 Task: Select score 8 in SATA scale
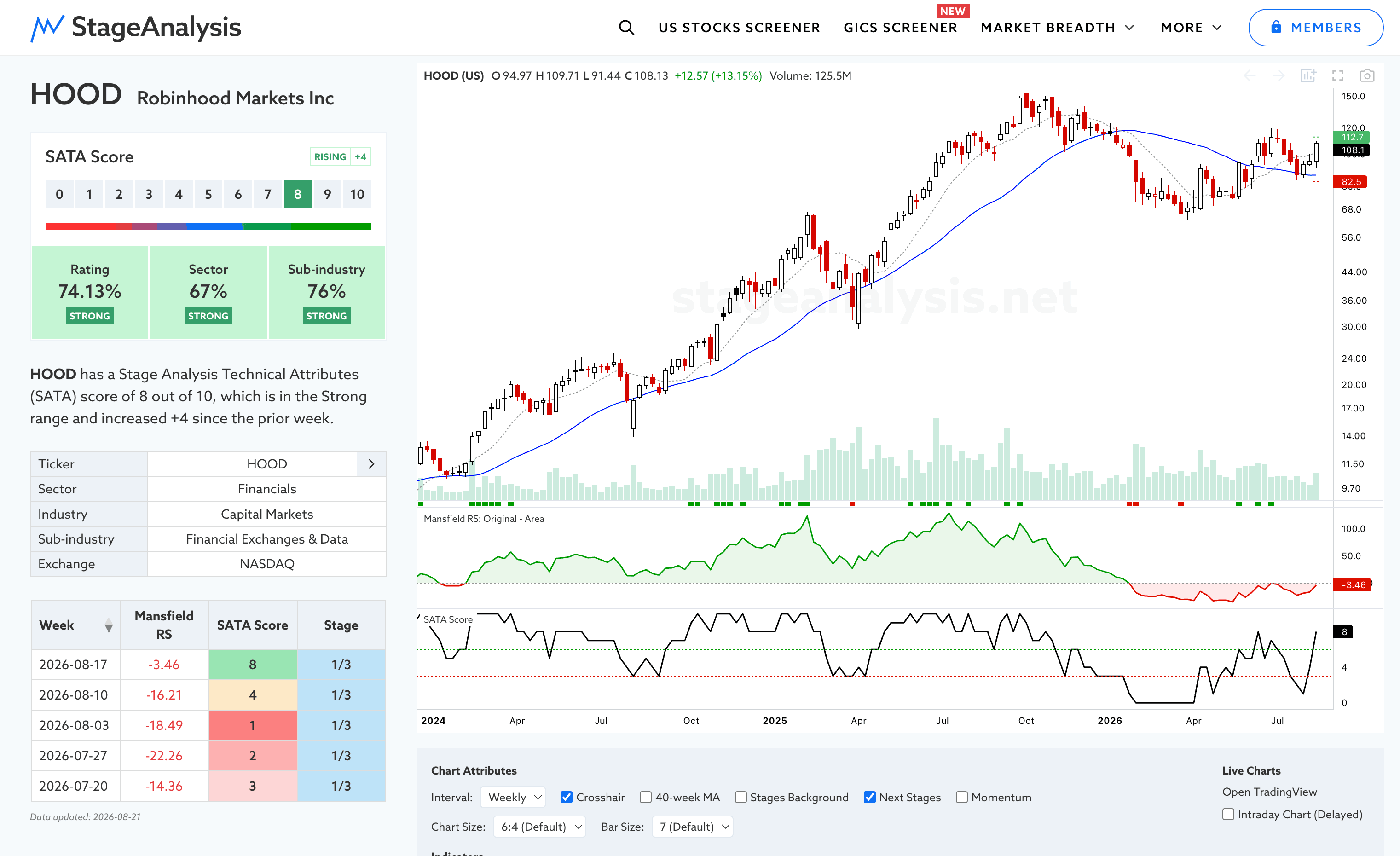[x=298, y=194]
